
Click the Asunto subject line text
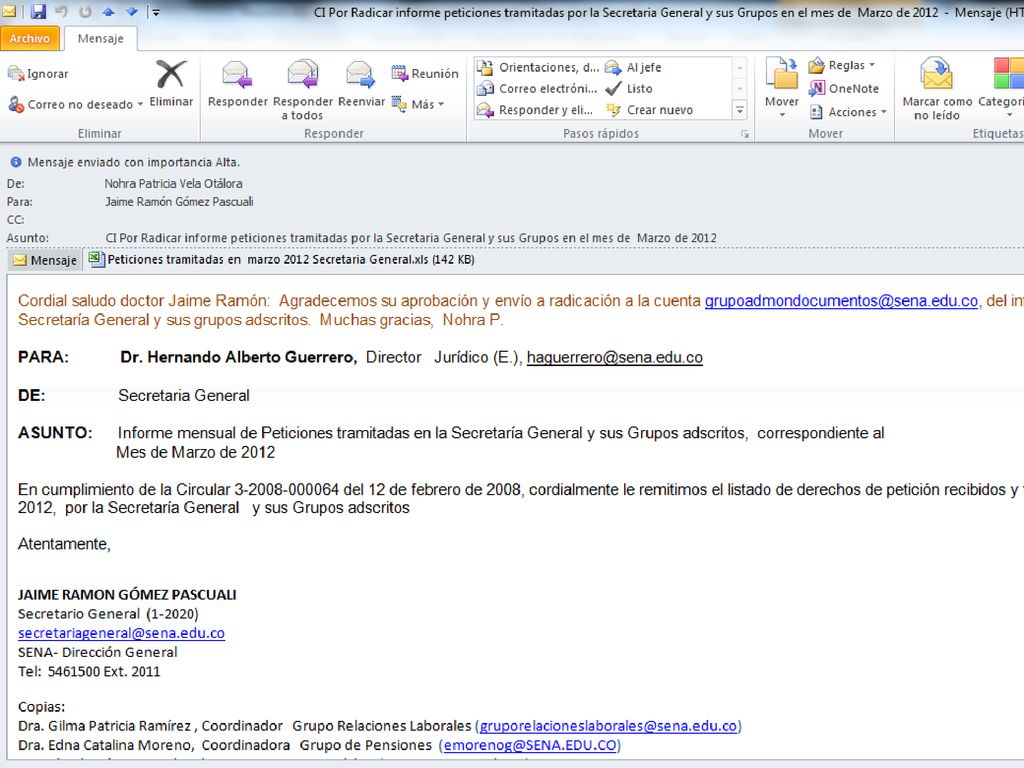[411, 238]
